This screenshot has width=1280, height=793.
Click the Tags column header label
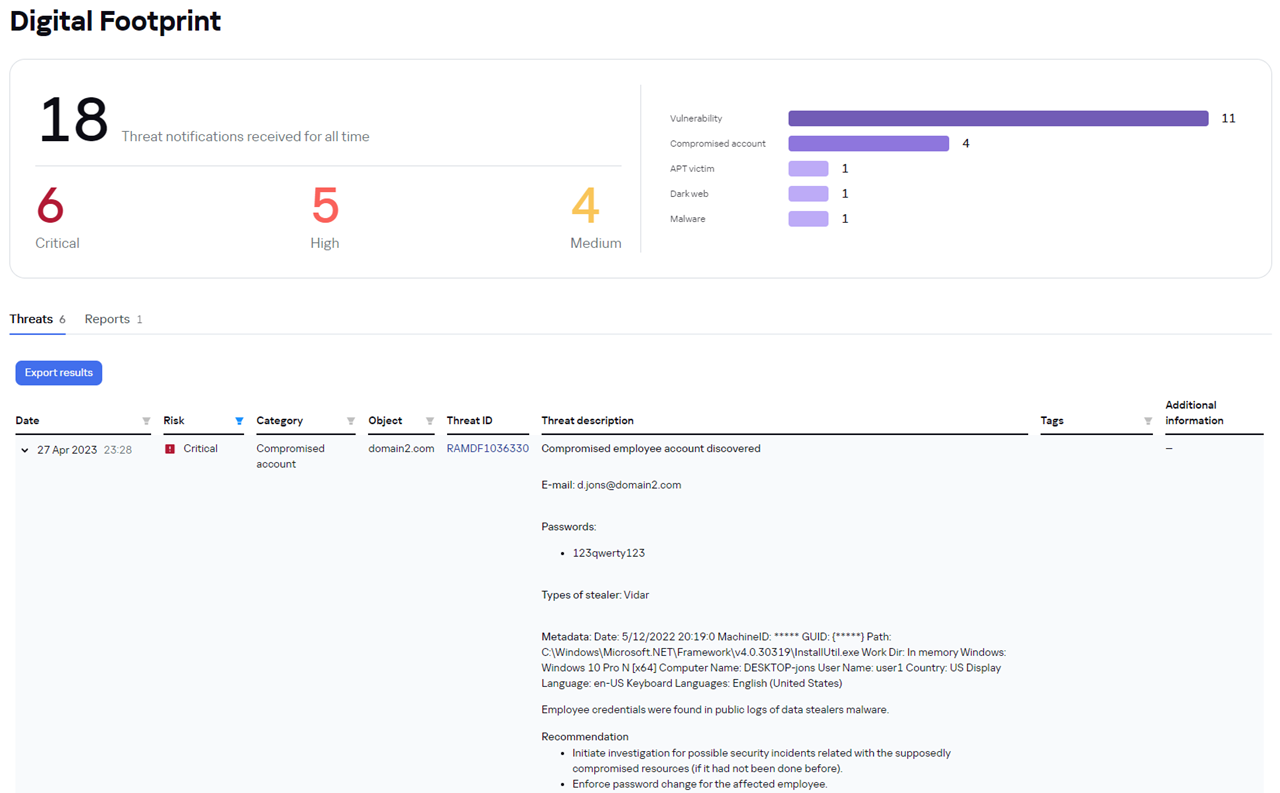pos(1052,421)
